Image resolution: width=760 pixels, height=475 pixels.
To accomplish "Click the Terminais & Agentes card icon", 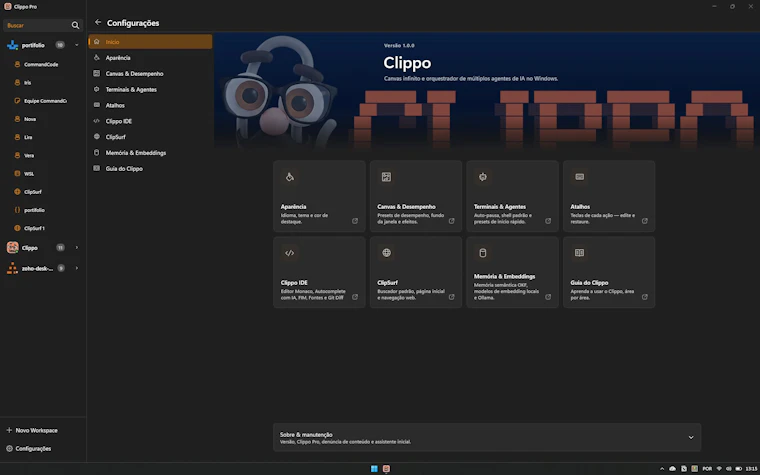I will [483, 177].
